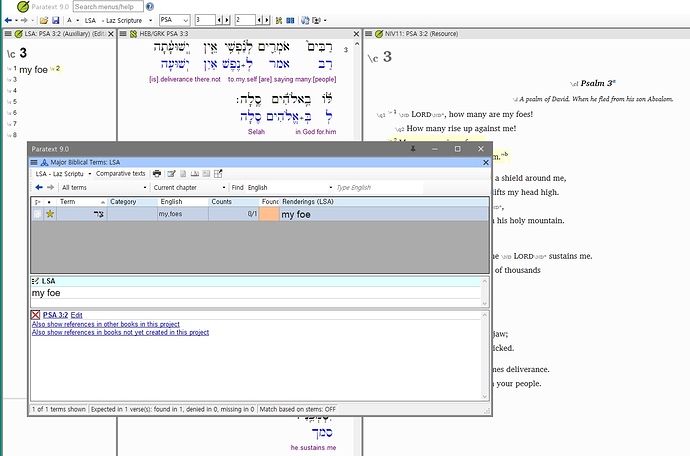Click the 0/1 Counts cell
The width and height of the screenshot is (690, 456).
tap(234, 214)
